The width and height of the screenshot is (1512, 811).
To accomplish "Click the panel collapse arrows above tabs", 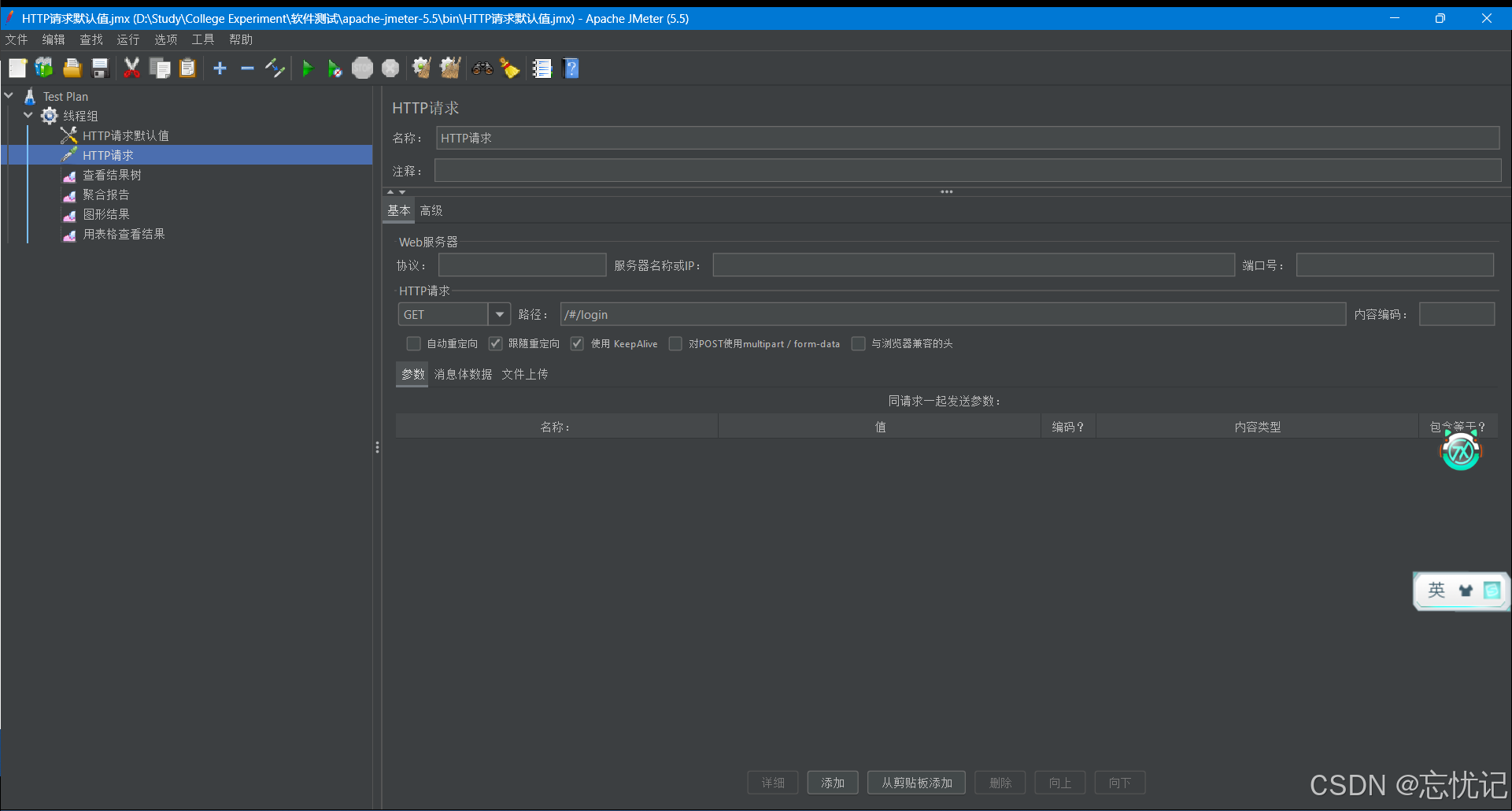I will click(x=396, y=192).
